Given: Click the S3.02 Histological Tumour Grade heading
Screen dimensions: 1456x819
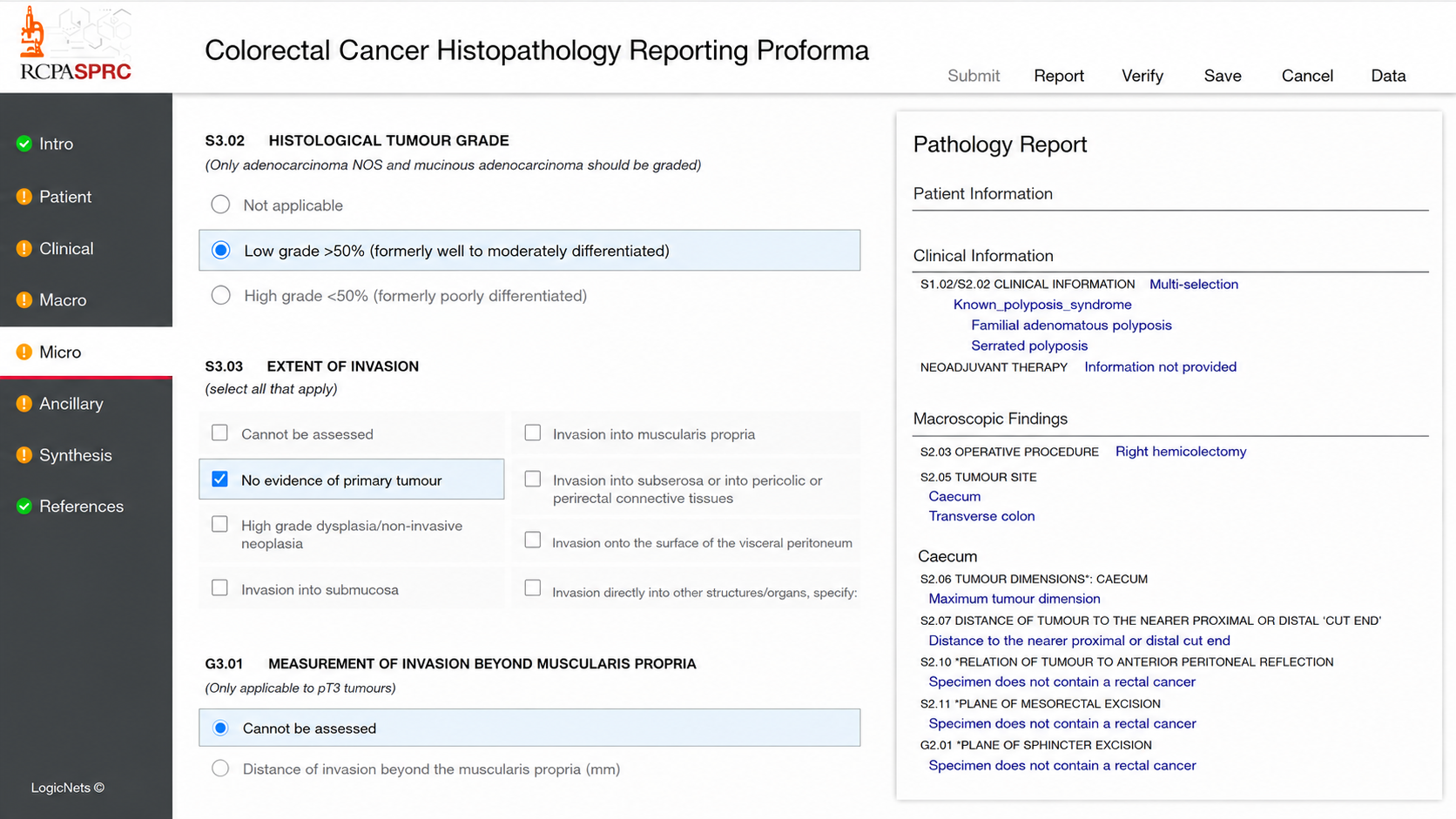Looking at the screenshot, I should [x=357, y=140].
